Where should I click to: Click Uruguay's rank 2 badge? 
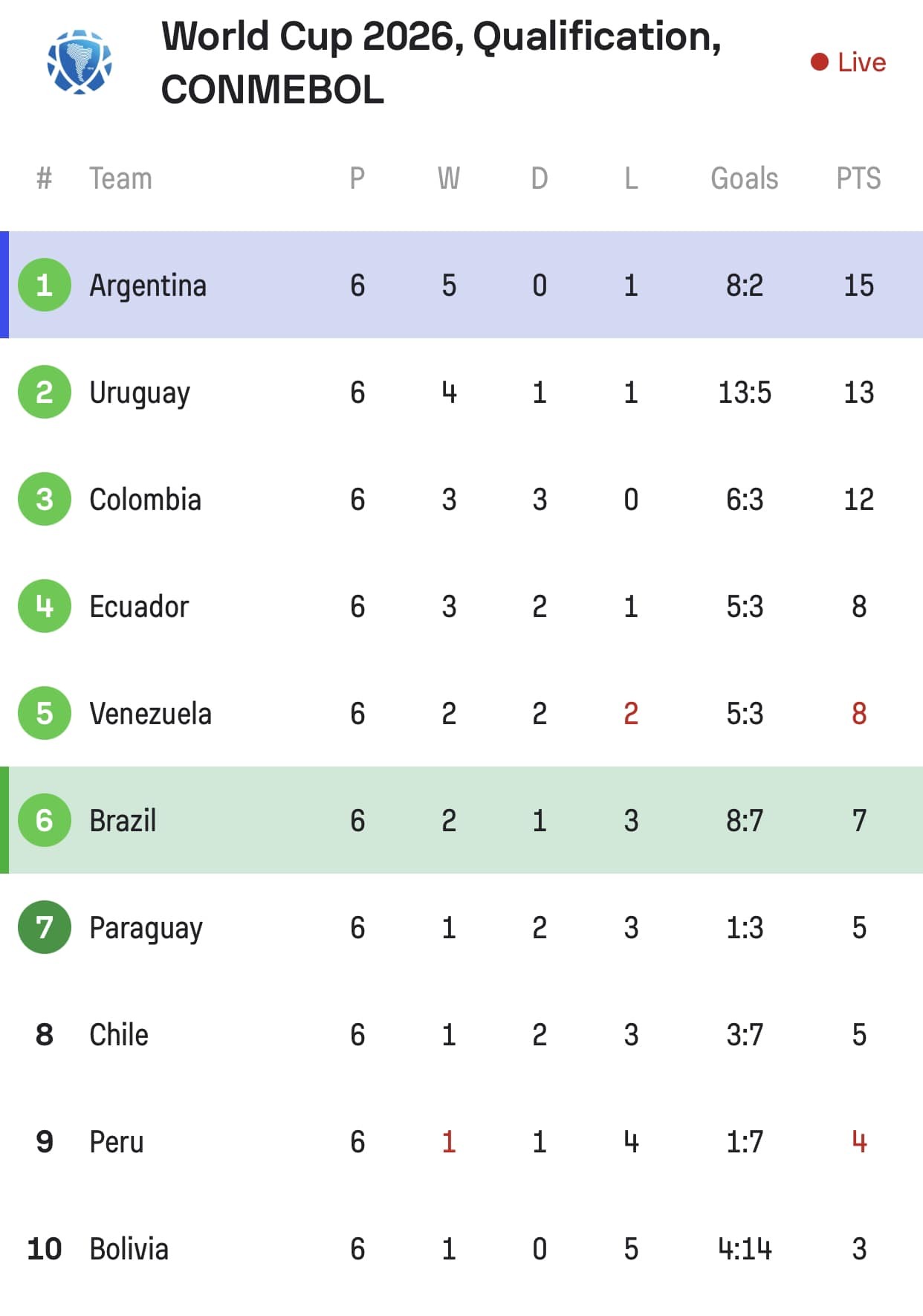click(45, 392)
